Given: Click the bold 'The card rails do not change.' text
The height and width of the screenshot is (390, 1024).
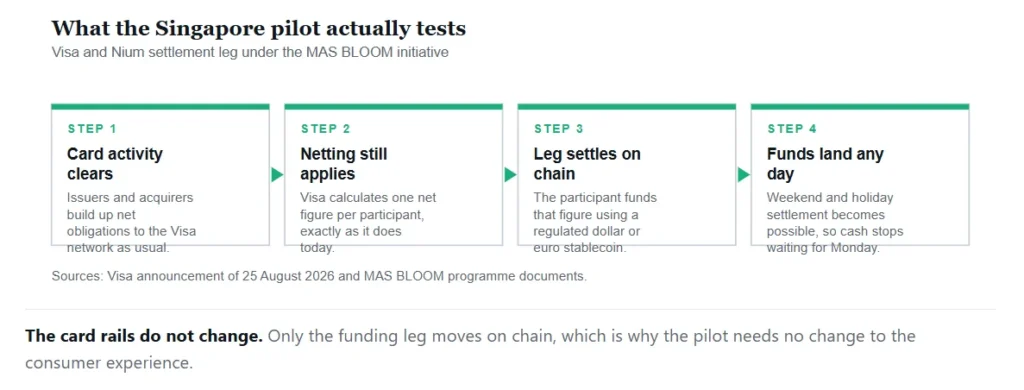Looking at the screenshot, I should pyautogui.click(x=144, y=336).
